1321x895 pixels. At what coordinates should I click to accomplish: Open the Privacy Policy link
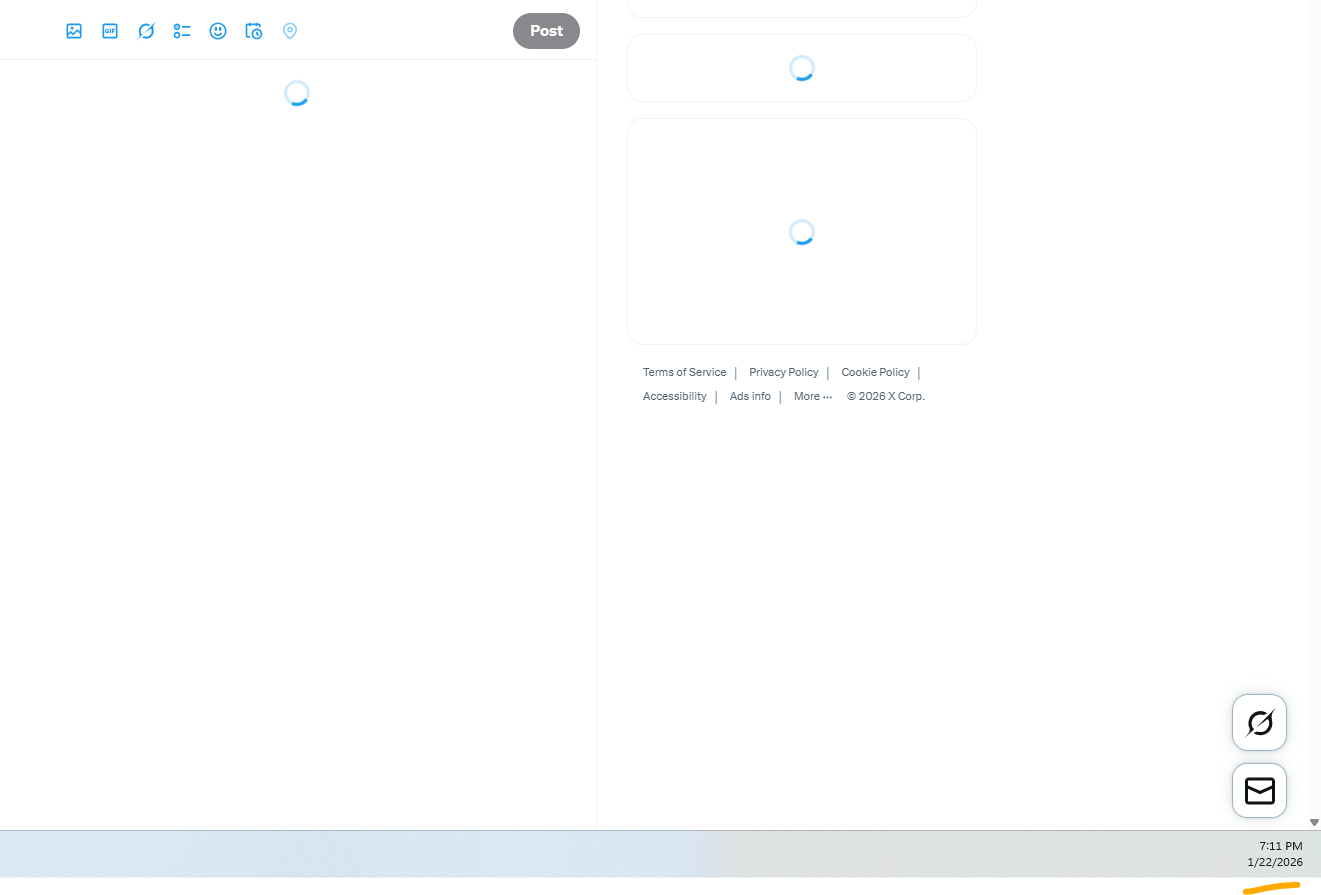[x=783, y=372]
